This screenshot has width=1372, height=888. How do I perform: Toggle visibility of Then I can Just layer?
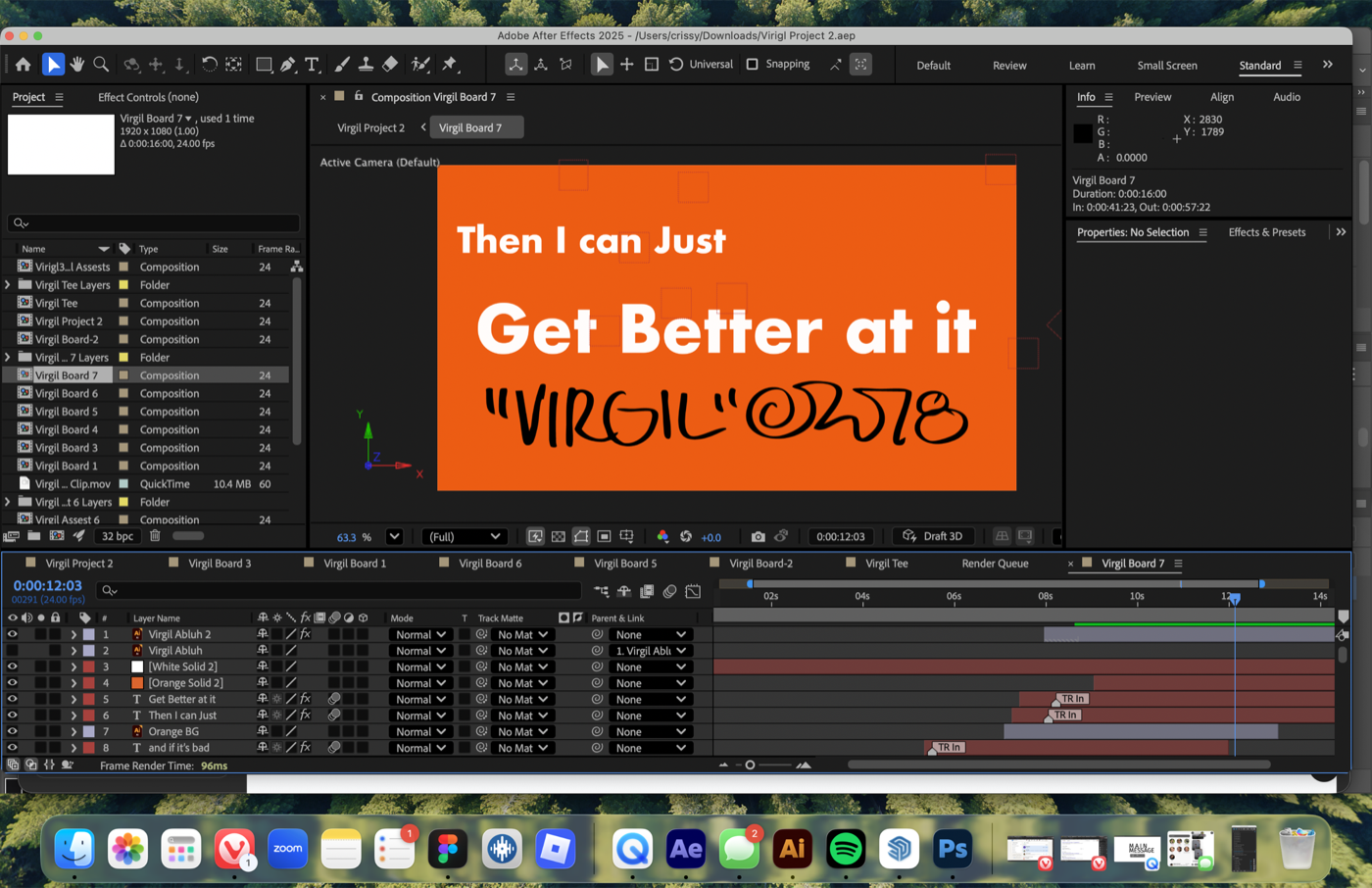[x=13, y=715]
